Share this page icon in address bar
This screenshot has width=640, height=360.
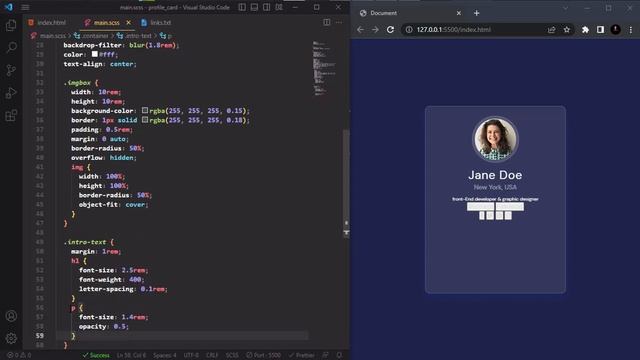point(551,29)
